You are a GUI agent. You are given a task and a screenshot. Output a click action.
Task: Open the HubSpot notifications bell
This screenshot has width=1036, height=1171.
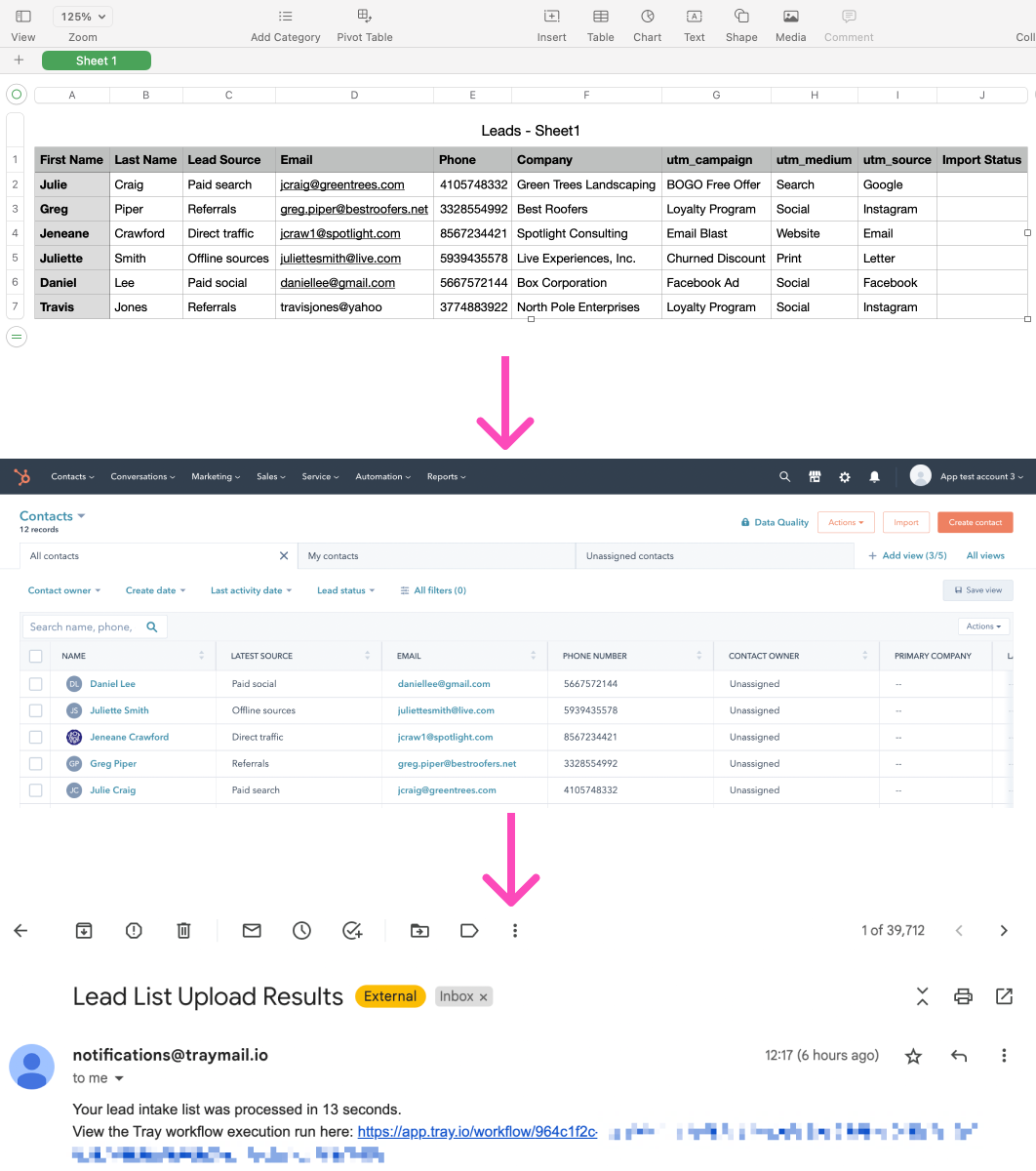tap(874, 476)
